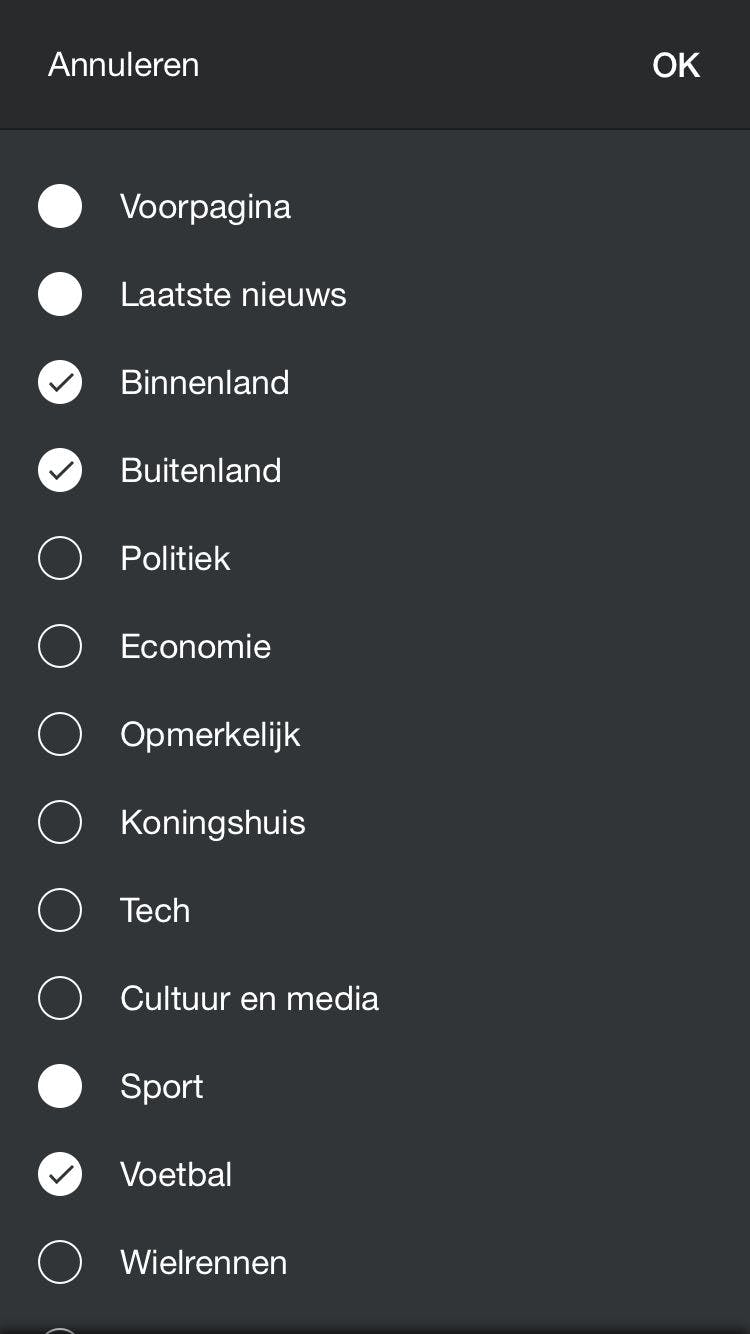This screenshot has height=1334, width=750.
Task: Toggle the Voorpagina checkbox circle
Action: pyautogui.click(x=60, y=207)
